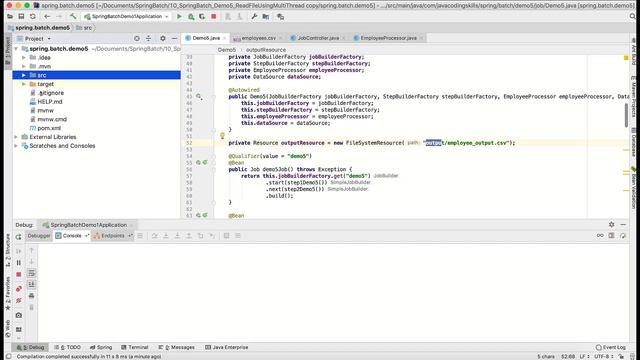Open the 5: Debug tool window button

[30, 347]
